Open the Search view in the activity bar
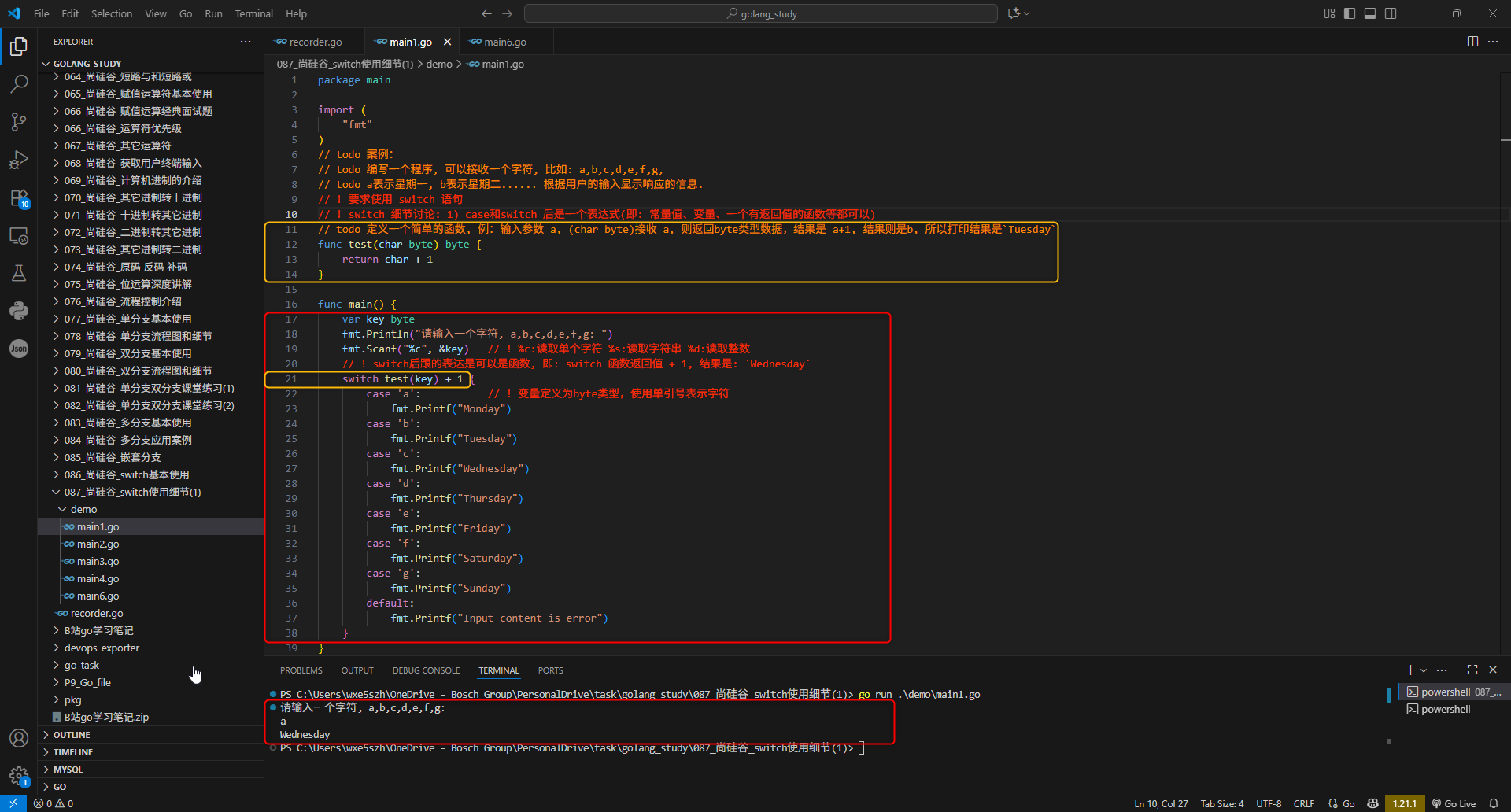 [19, 83]
